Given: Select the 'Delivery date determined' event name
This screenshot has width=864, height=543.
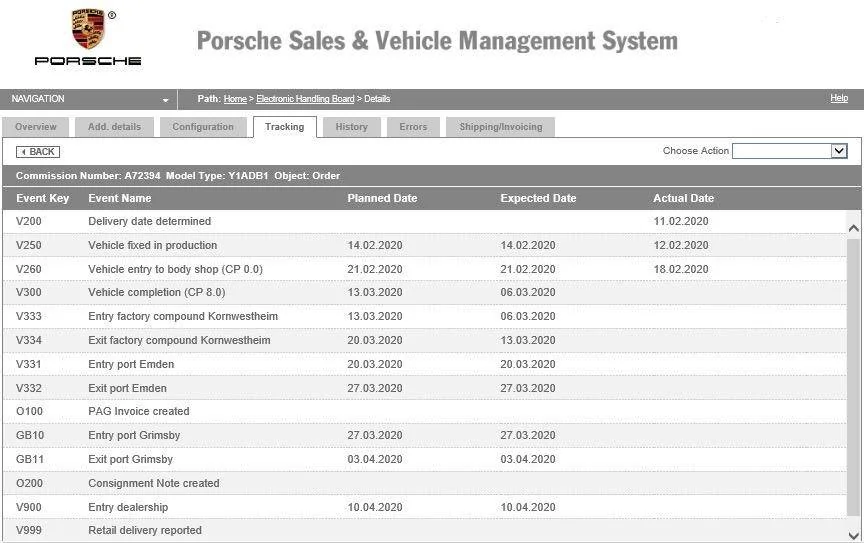Looking at the screenshot, I should [149, 221].
